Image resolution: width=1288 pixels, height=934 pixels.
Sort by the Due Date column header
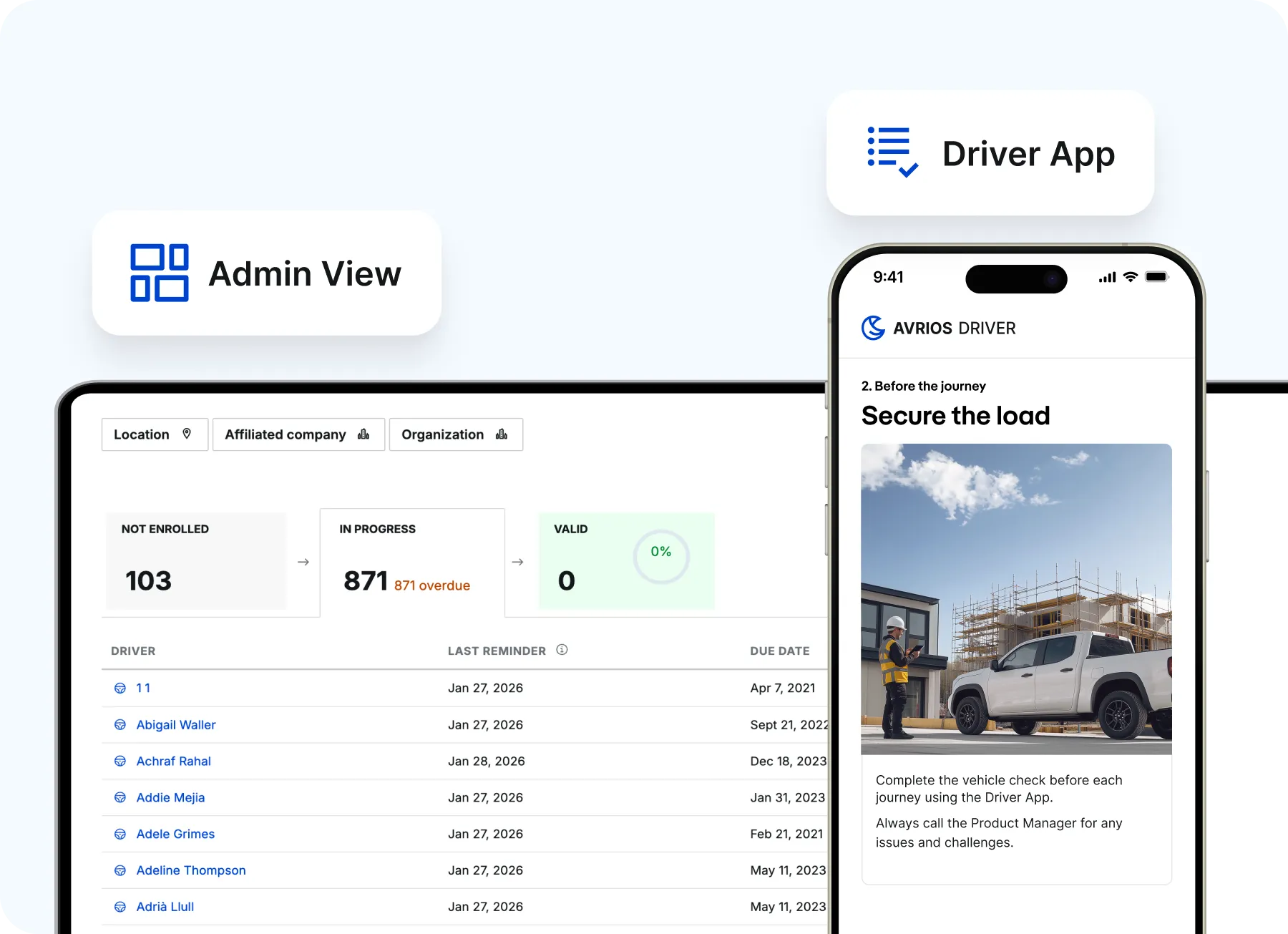(780, 651)
